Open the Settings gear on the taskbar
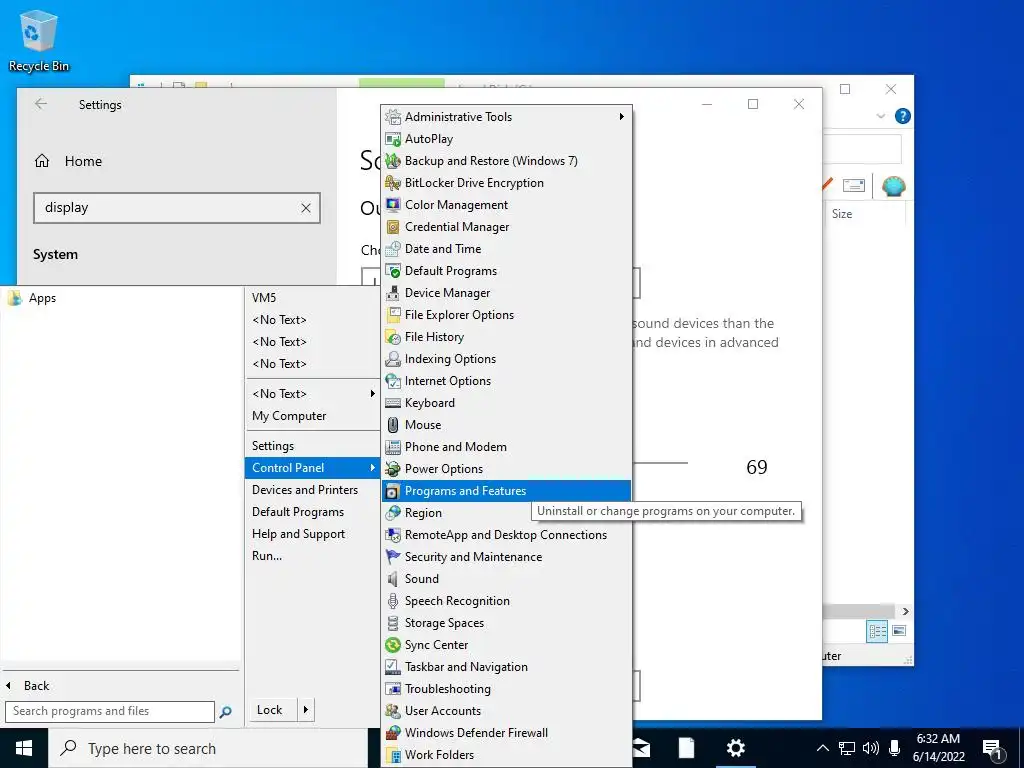Viewport: 1024px width, 768px height. click(736, 748)
